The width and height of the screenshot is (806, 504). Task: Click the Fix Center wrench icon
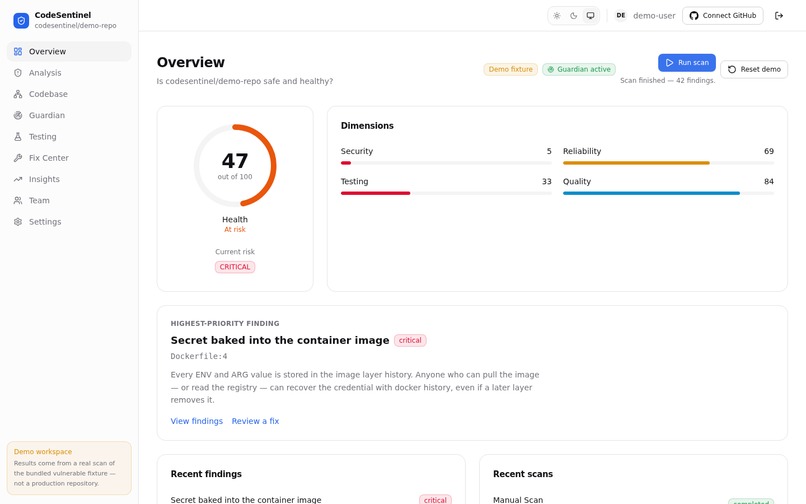[x=18, y=158]
